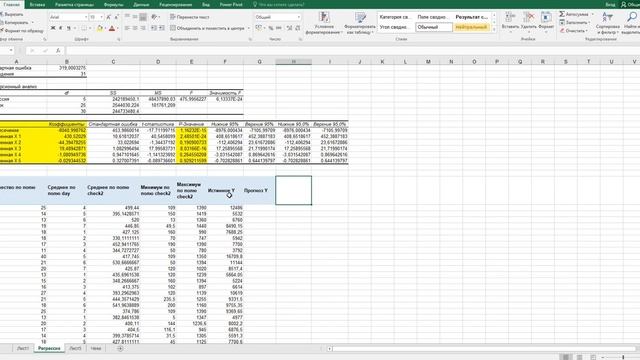Click the Copy (Копировать) button
The height and width of the screenshot is (360, 640).
tap(15, 22)
